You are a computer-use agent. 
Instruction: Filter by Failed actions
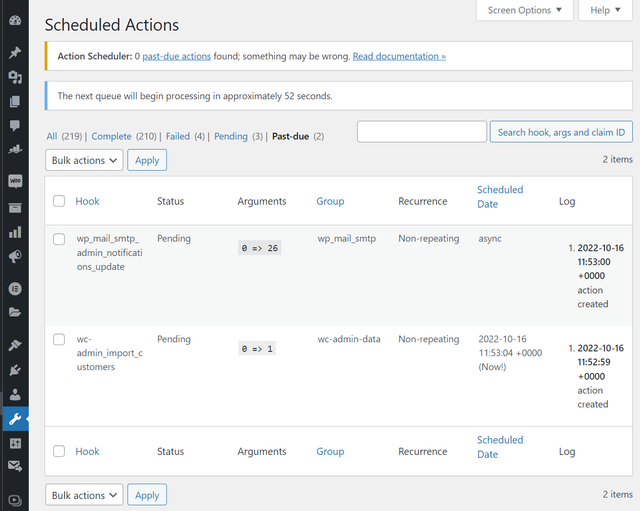[x=178, y=136]
